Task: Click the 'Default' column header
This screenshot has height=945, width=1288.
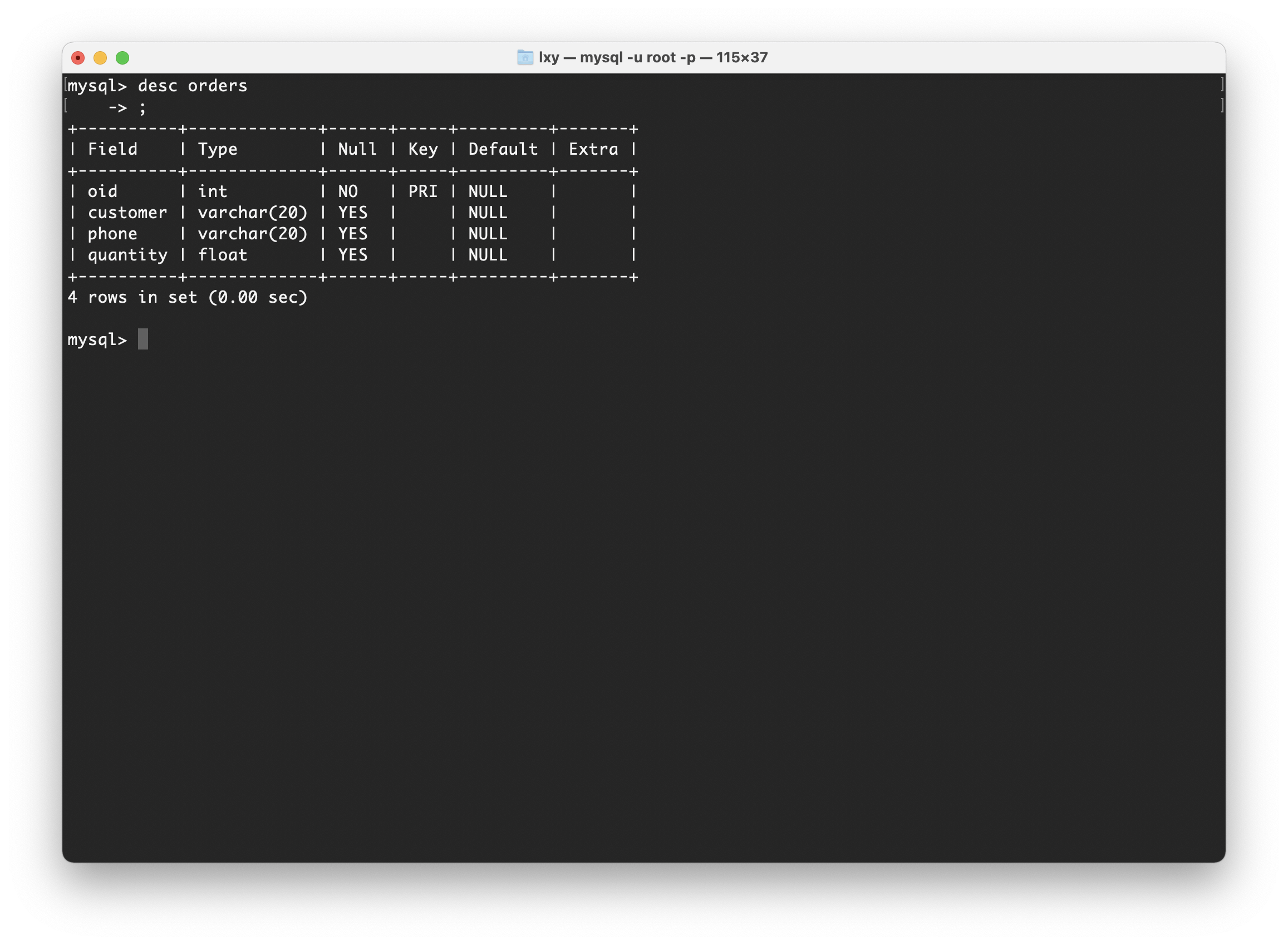Action: coord(503,149)
